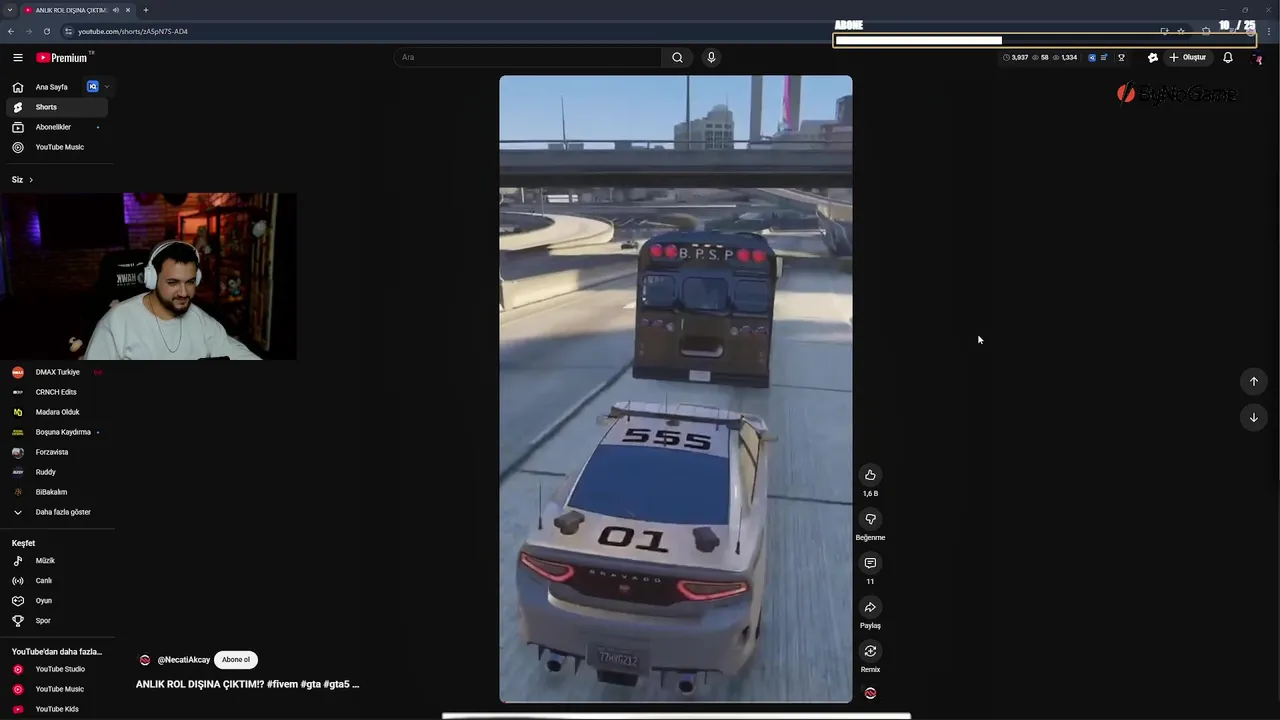Start voice search with microphone icon

click(711, 58)
